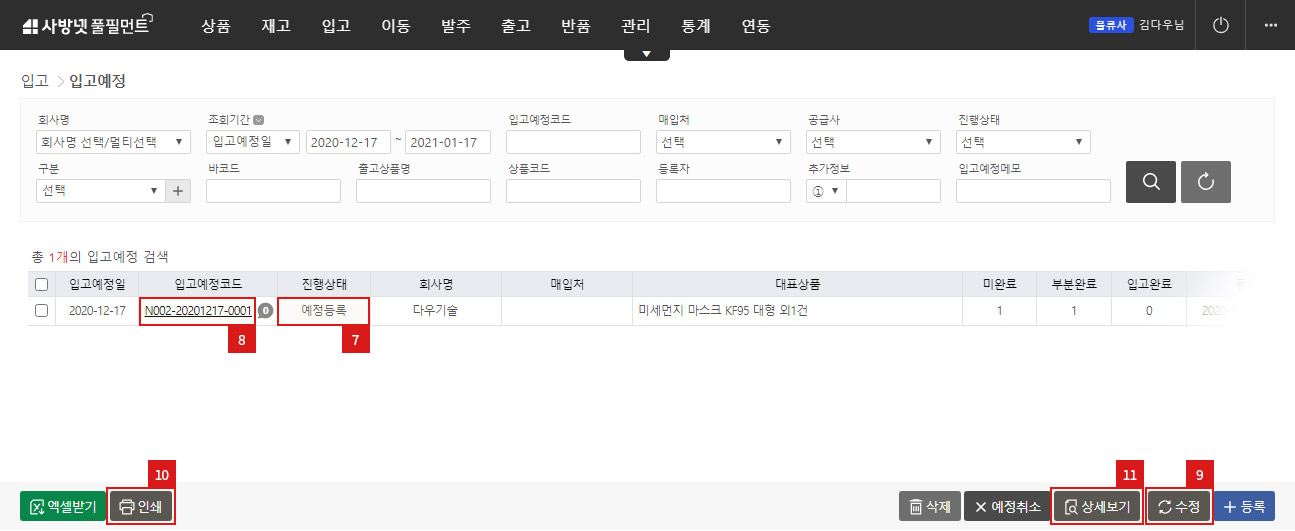This screenshot has height=531, width=1295.
Task: Click the plus icon next to 구분
Action: 178,190
